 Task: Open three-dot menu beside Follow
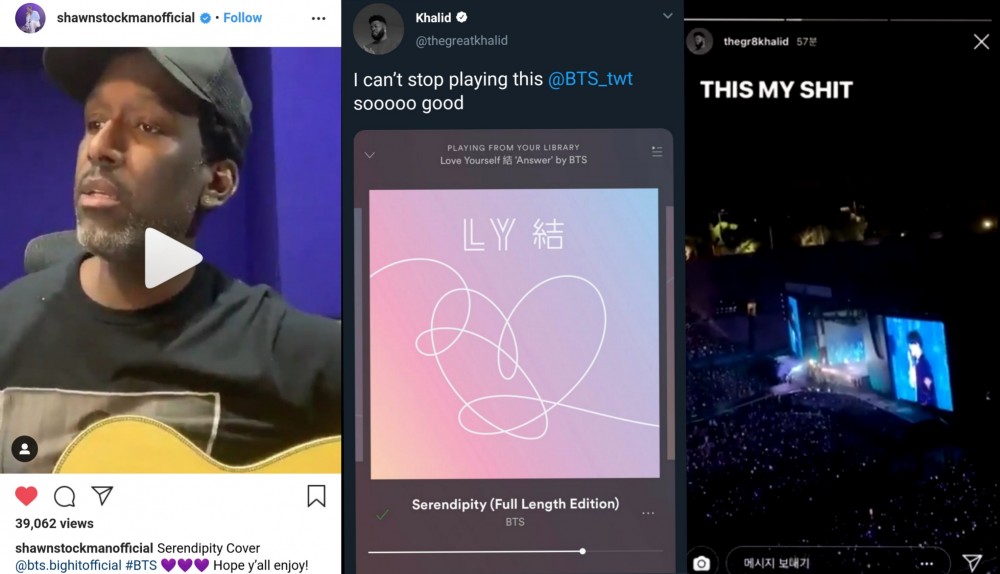318,18
